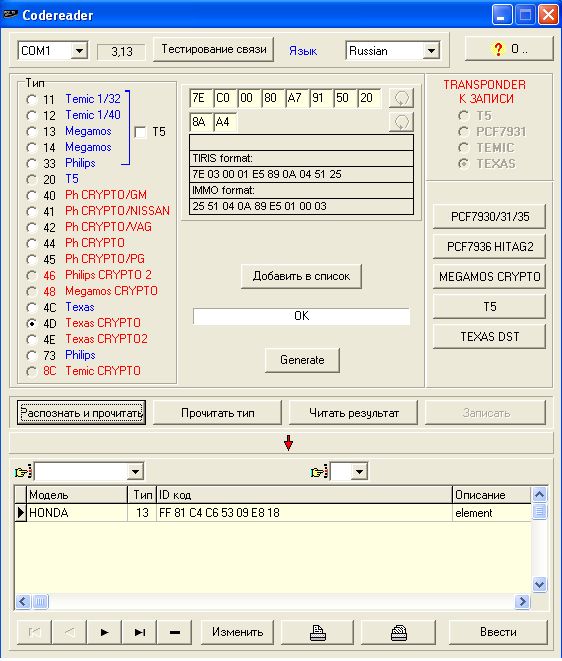The image size is (562, 661).
Task: Pick type 8C Temic CRYPTO radio button
Action: click(31, 371)
